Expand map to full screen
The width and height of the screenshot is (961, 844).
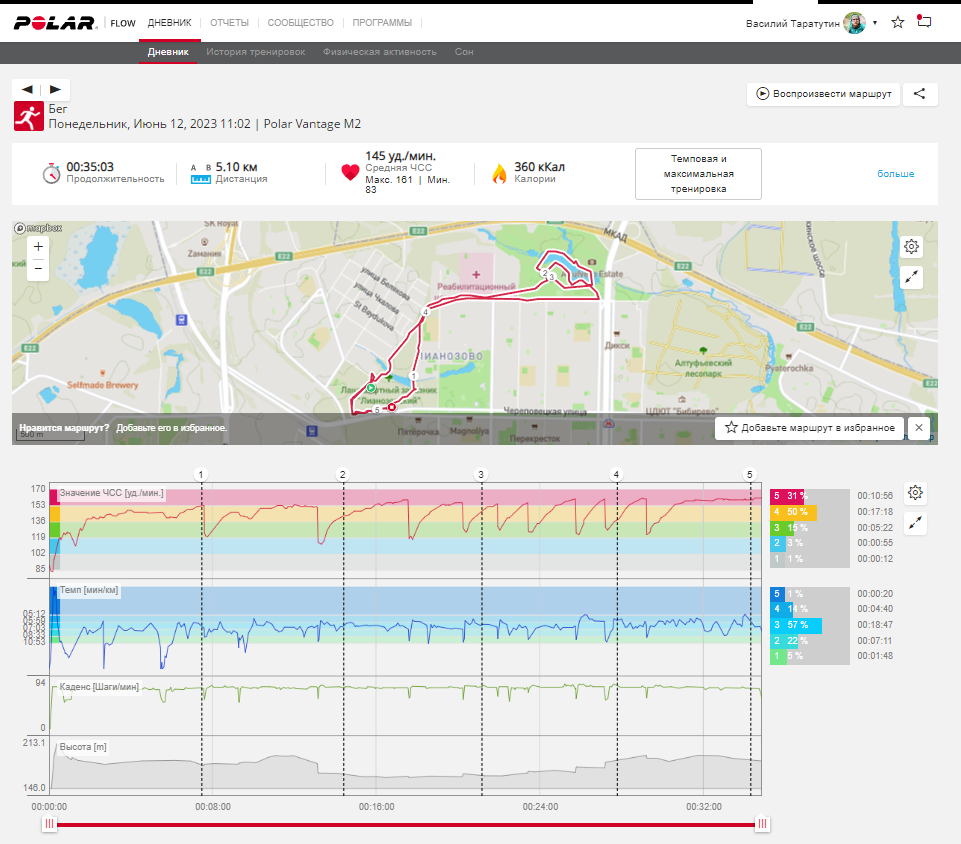[x=911, y=277]
